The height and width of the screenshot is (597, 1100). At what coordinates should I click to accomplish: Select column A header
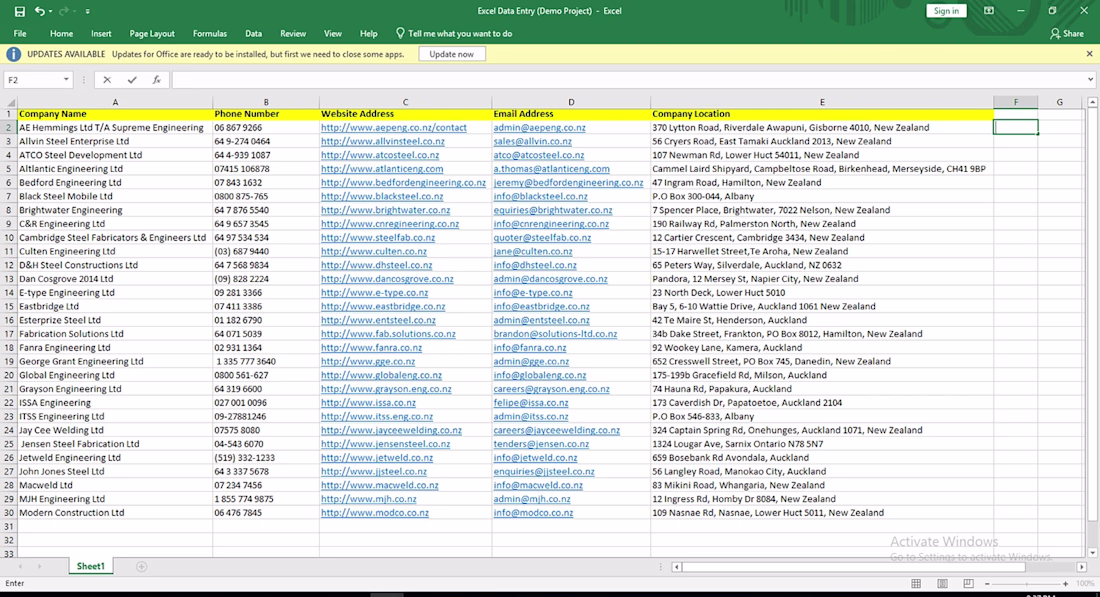pyautogui.click(x=115, y=102)
